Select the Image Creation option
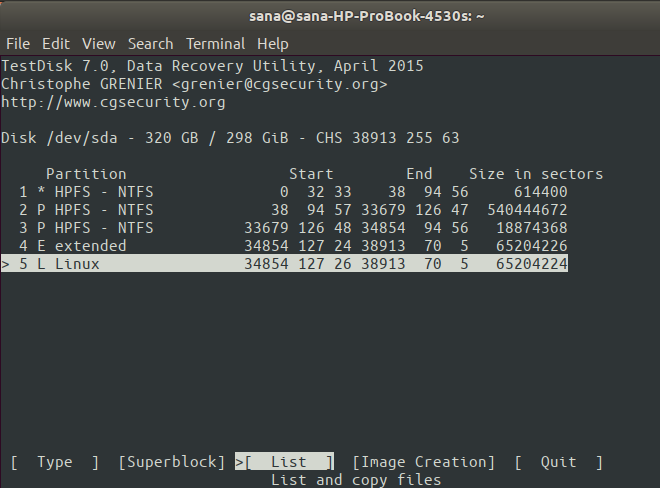 (424, 462)
